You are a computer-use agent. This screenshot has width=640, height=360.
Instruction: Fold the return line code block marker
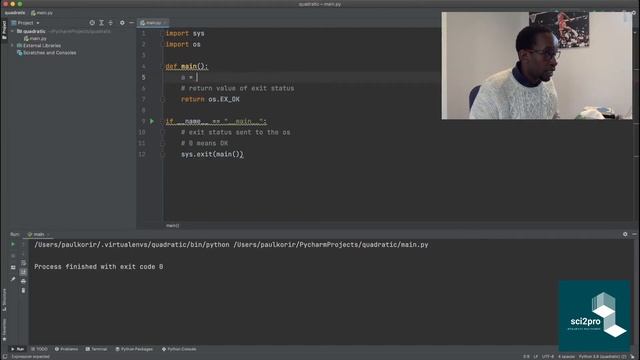(x=162, y=99)
